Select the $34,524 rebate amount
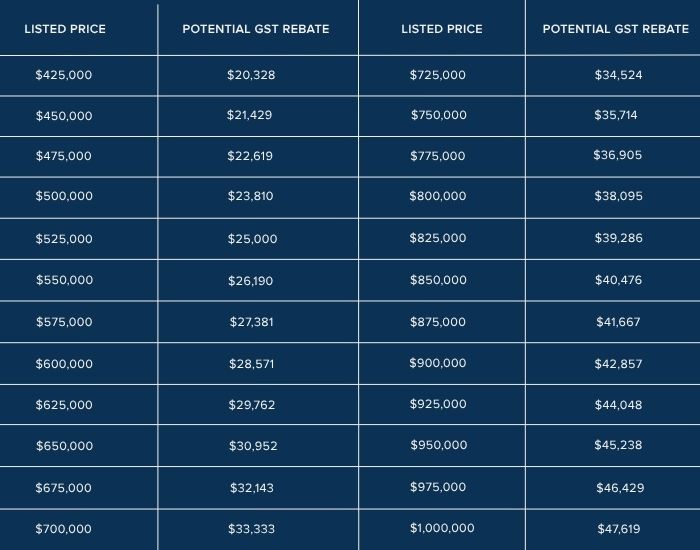 tap(617, 75)
